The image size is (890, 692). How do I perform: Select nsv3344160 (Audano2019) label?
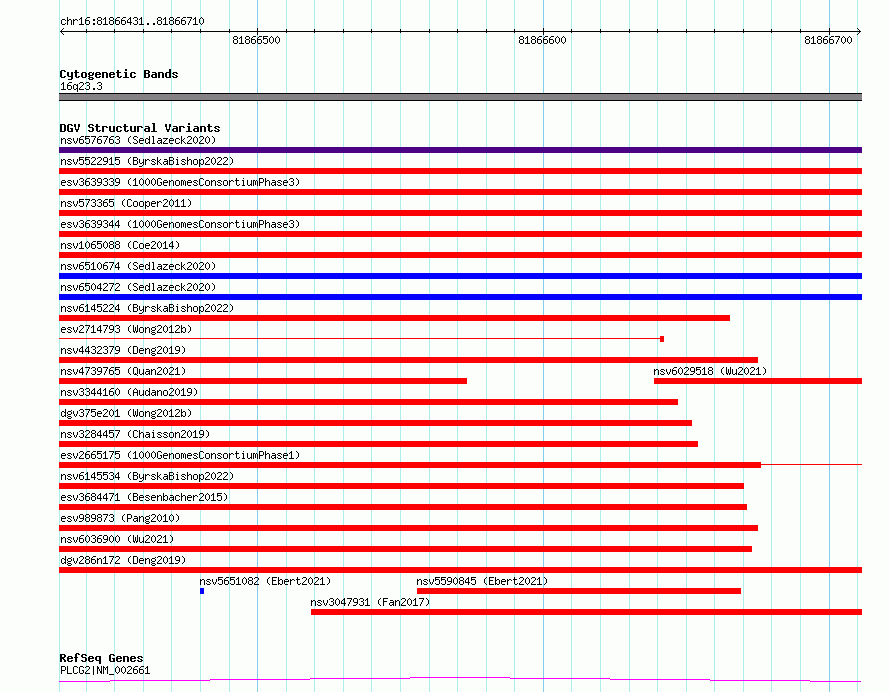[x=129, y=392]
